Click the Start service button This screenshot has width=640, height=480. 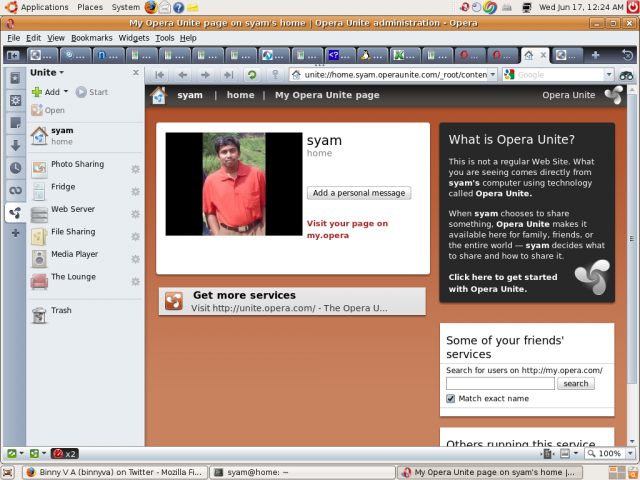(x=92, y=92)
